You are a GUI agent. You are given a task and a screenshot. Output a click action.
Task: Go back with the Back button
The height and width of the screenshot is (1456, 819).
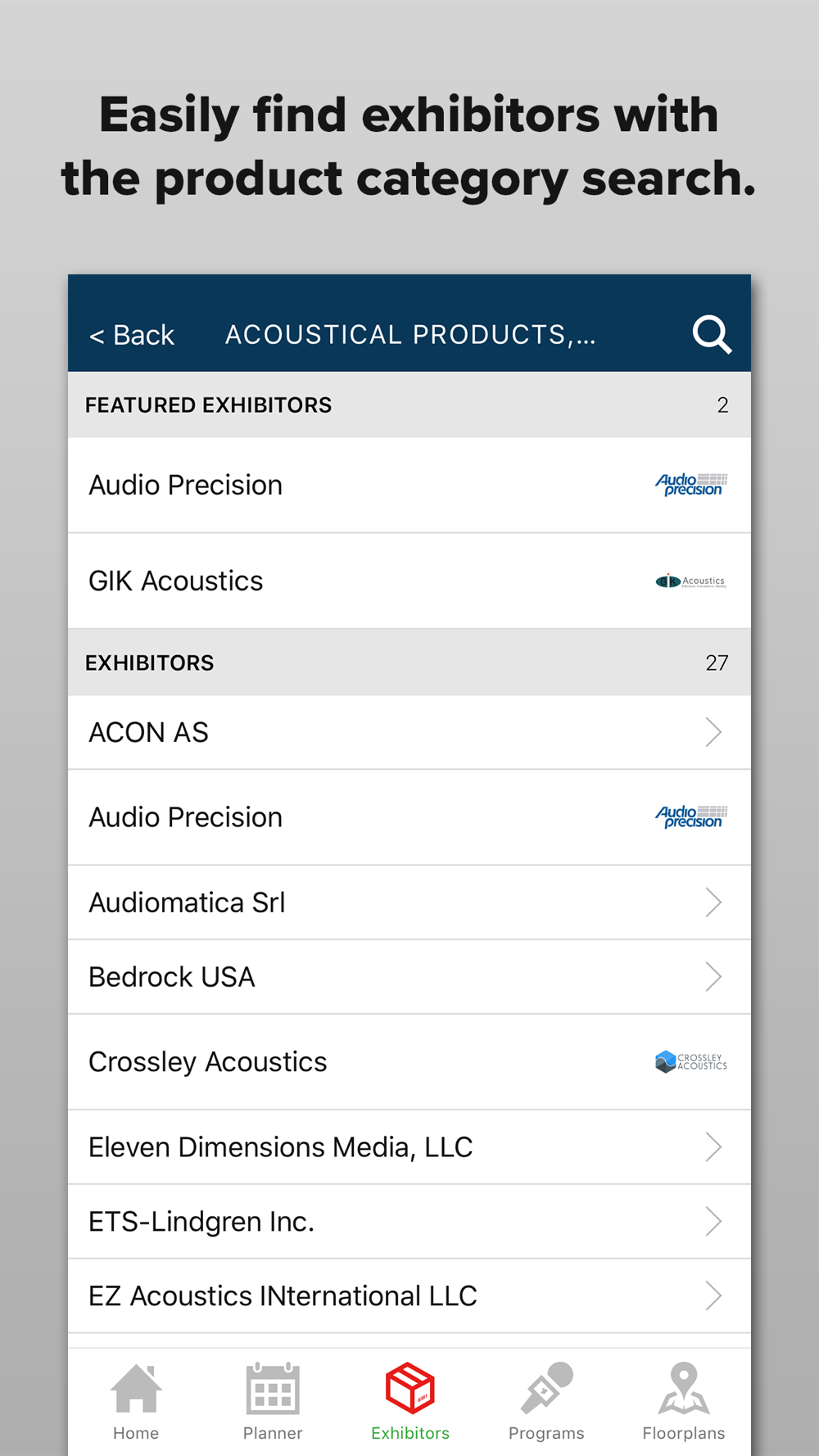[132, 335]
